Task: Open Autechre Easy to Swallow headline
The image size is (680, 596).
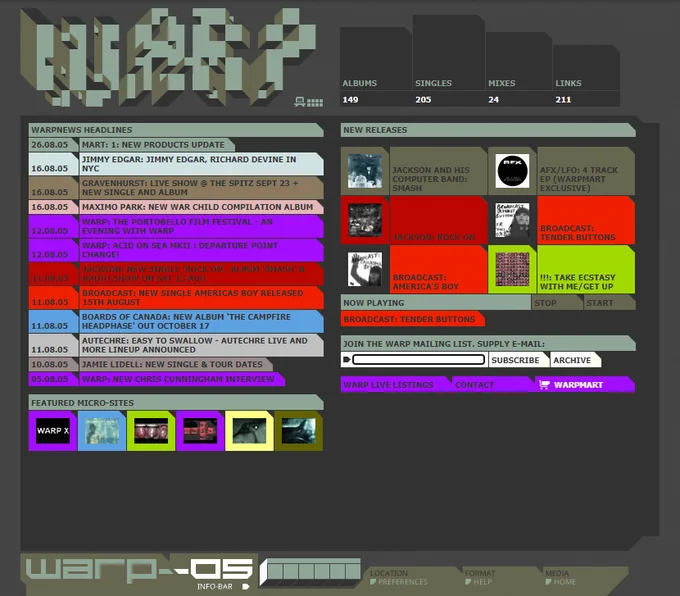Action: tap(201, 345)
